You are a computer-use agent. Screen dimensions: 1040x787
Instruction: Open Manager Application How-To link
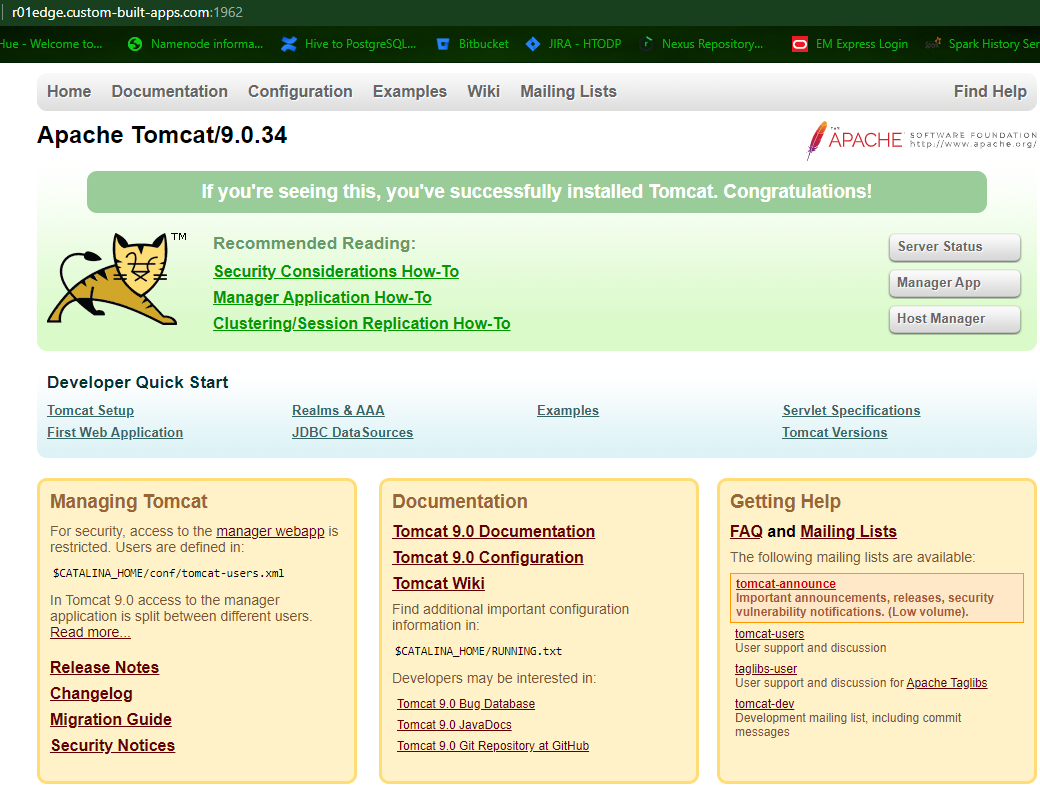point(322,298)
